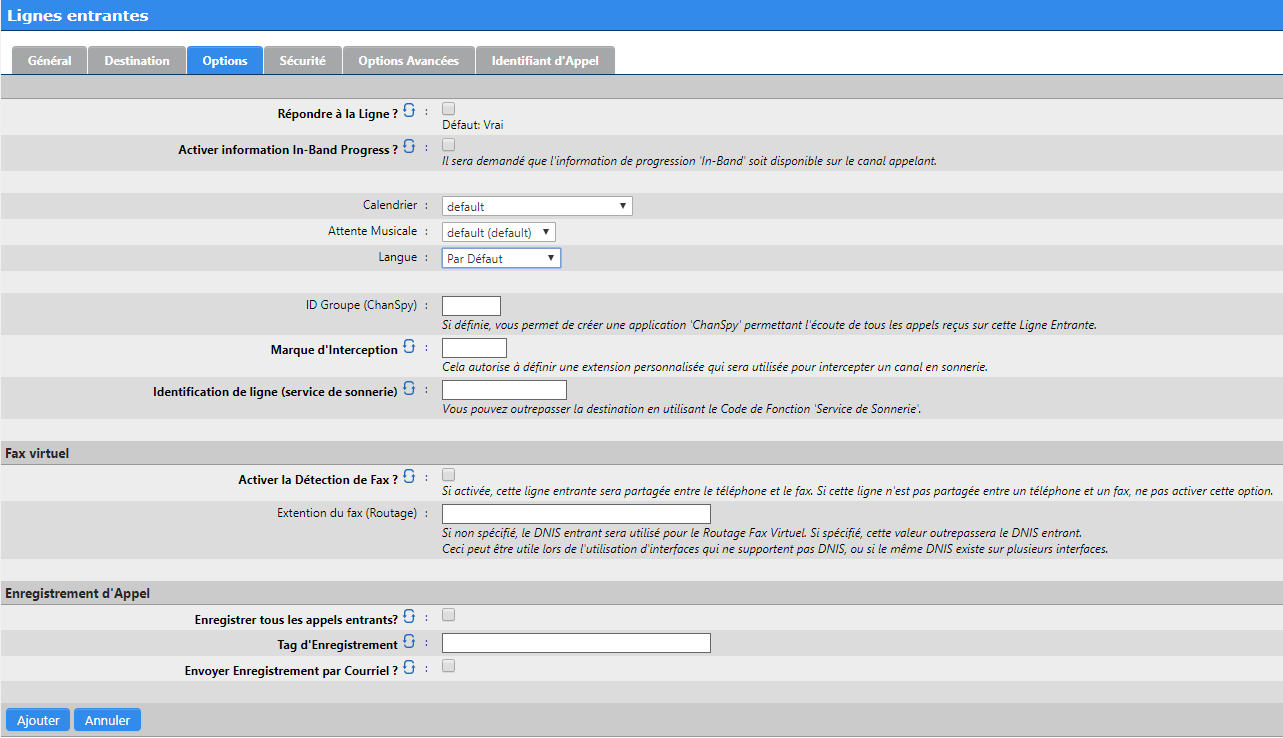
Task: Click the Fax virtuel section header
Action: (x=37, y=453)
